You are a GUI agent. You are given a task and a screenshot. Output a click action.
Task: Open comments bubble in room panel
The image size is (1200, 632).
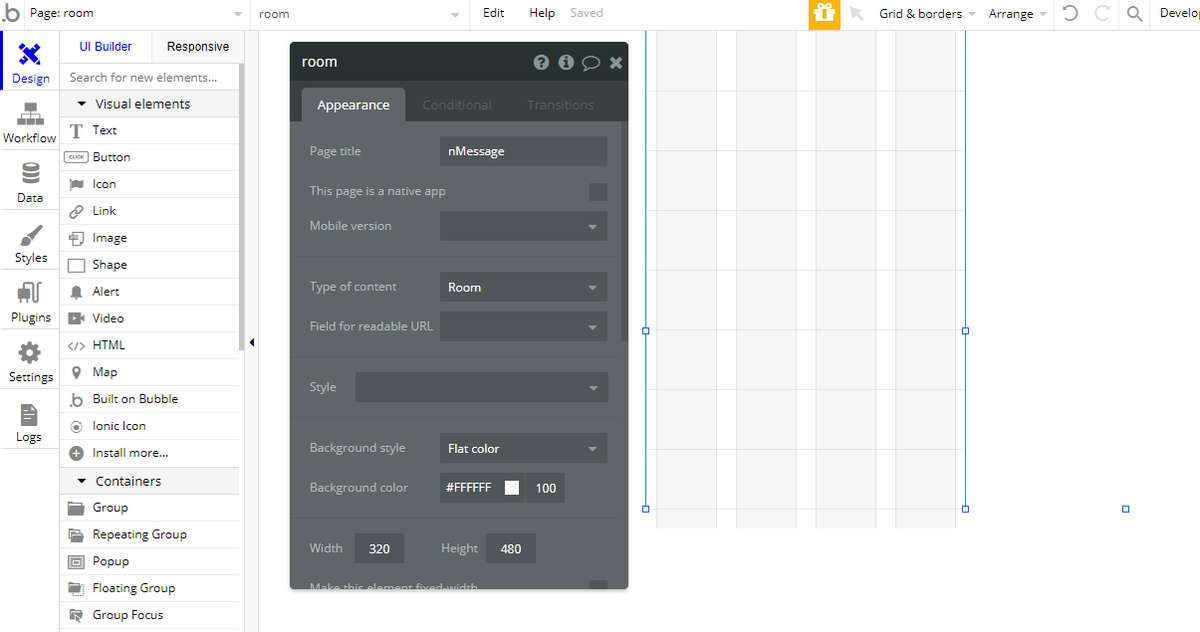591,62
